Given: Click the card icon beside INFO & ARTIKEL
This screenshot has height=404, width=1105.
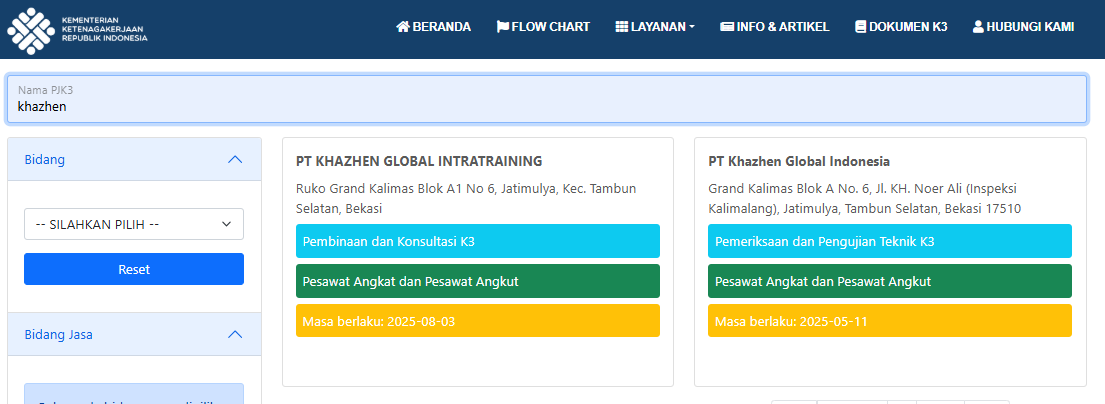Looking at the screenshot, I should (x=727, y=27).
